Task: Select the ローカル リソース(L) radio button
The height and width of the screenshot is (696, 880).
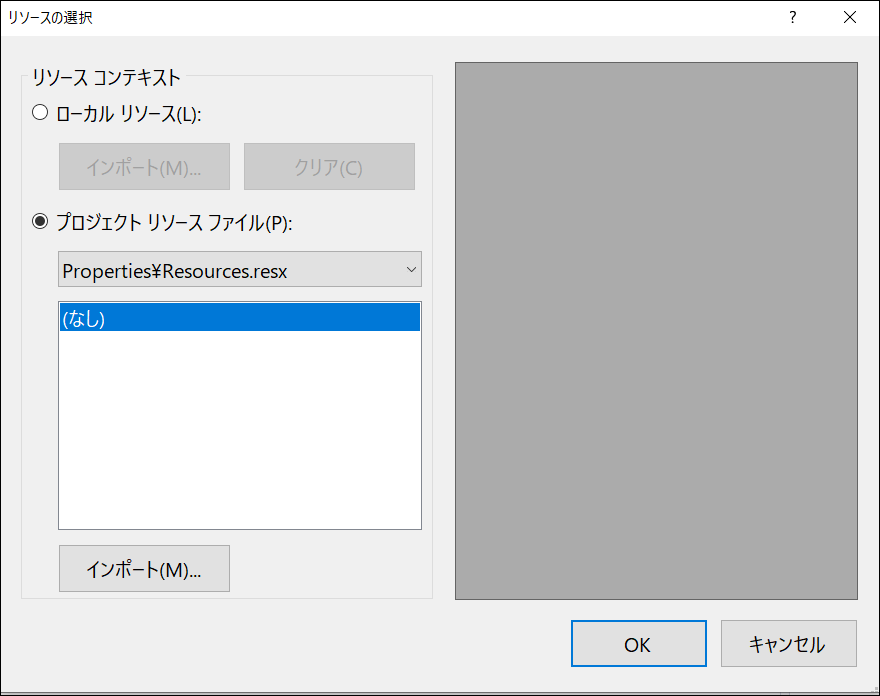Action: [40, 112]
